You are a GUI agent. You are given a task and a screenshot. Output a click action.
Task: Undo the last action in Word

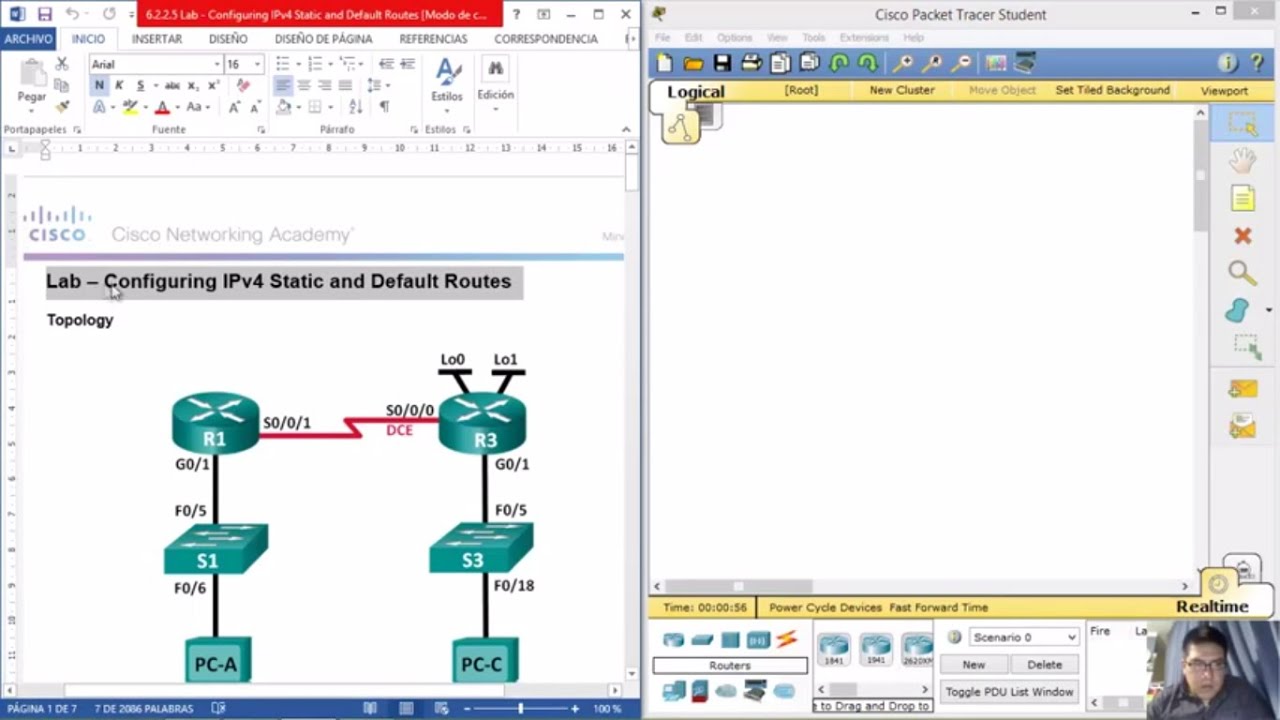coord(72,14)
